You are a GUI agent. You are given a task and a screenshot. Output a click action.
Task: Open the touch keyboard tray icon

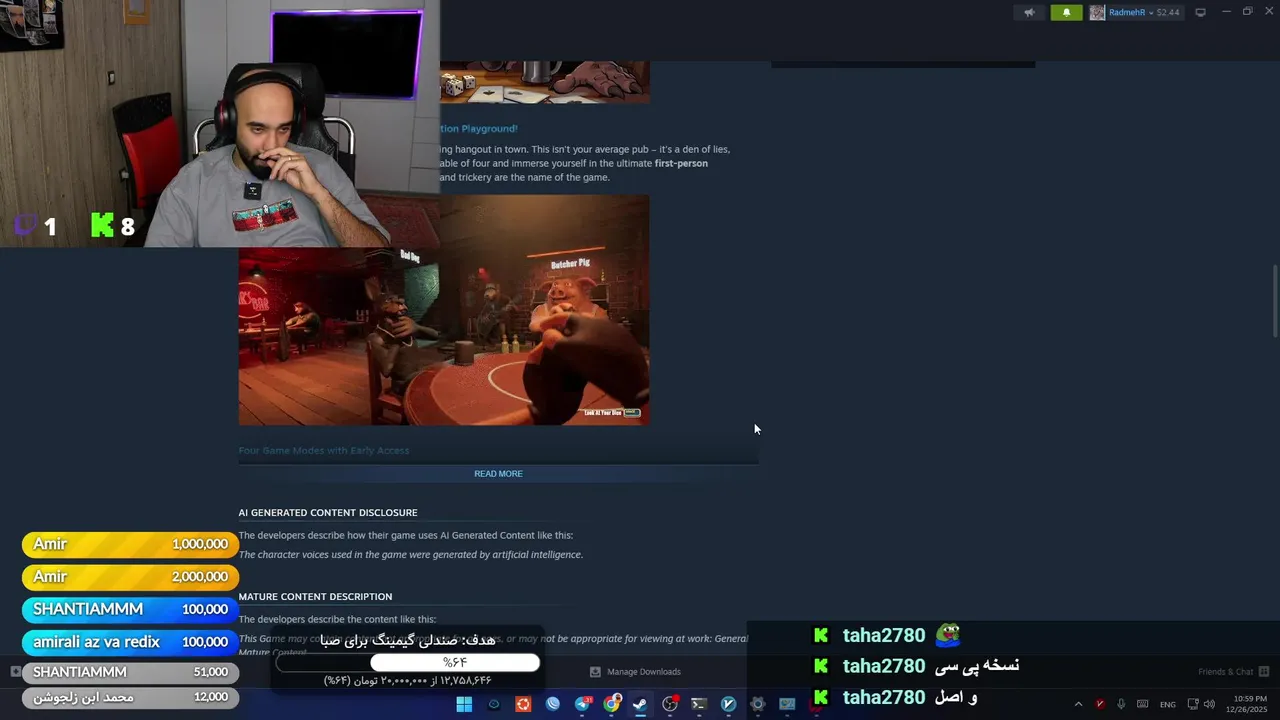point(1142,704)
